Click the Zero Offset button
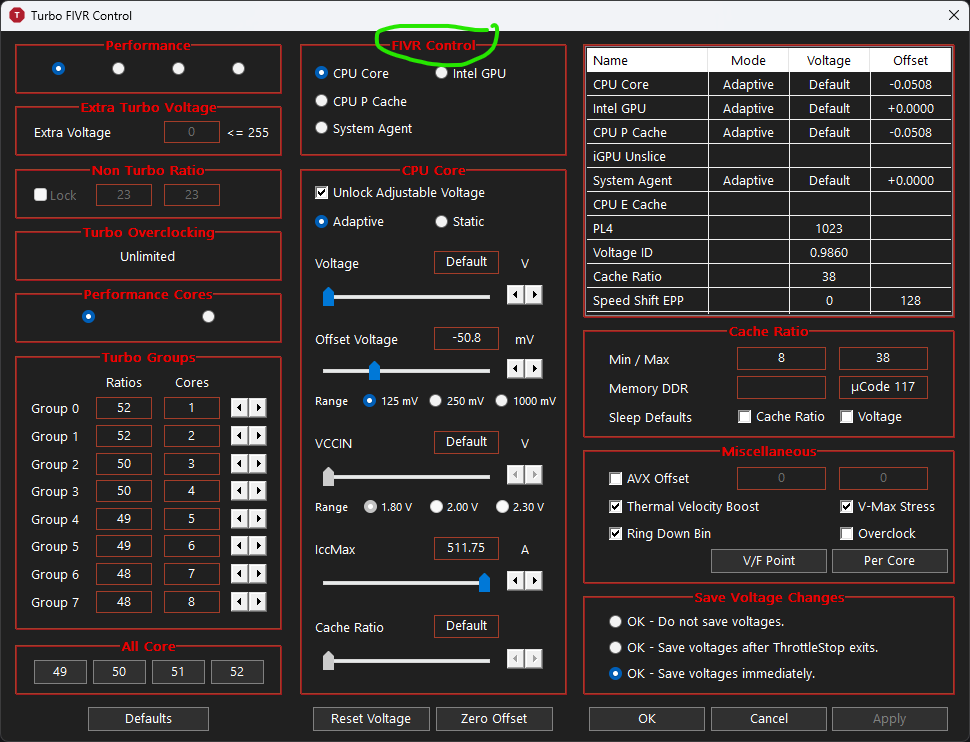 click(494, 718)
